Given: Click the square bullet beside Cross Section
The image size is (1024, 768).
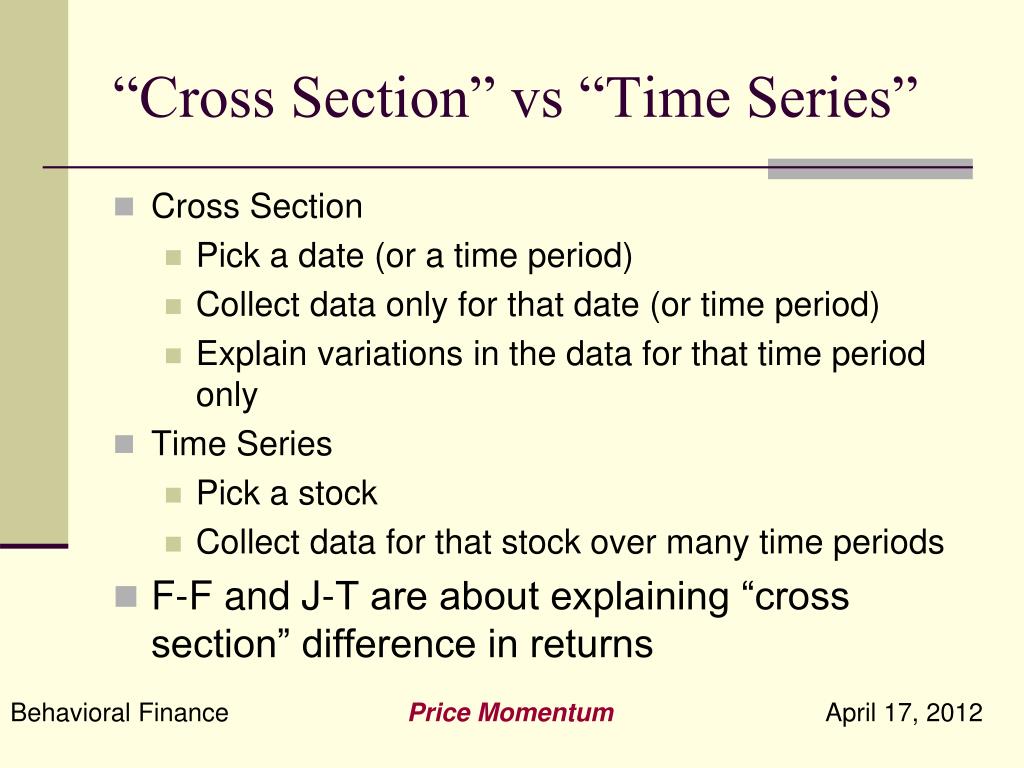Looking at the screenshot, I should (124, 207).
